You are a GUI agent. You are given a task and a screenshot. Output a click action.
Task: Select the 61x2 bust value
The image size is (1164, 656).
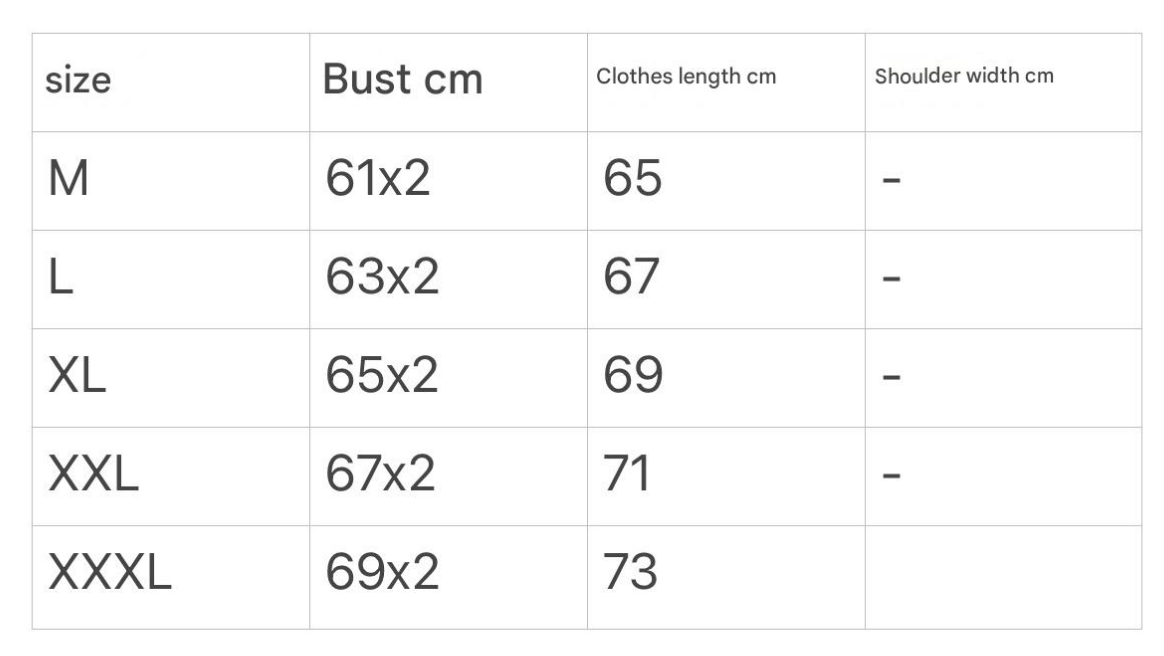378,180
